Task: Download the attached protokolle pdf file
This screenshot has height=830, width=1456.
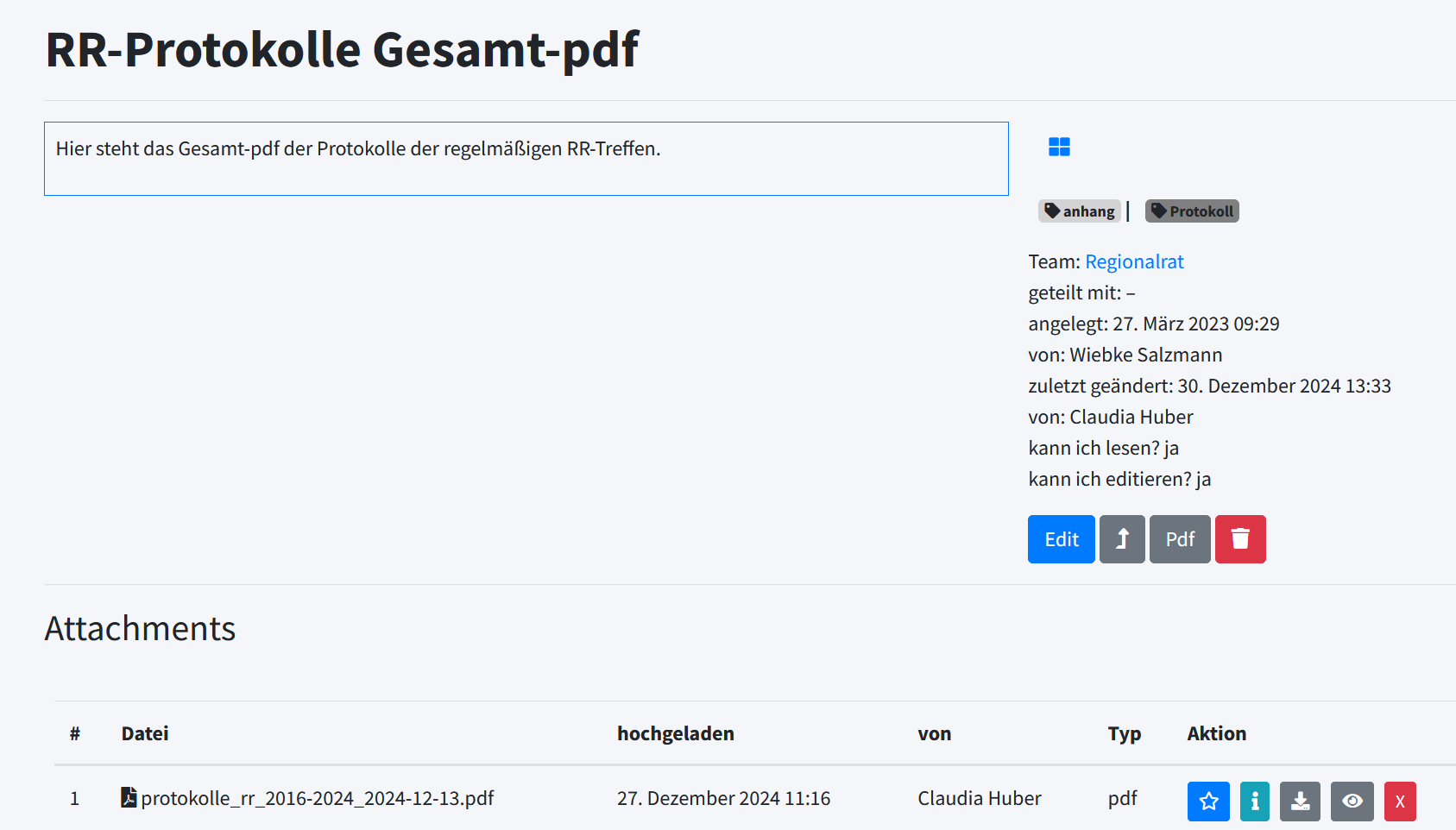Action: [1300, 801]
